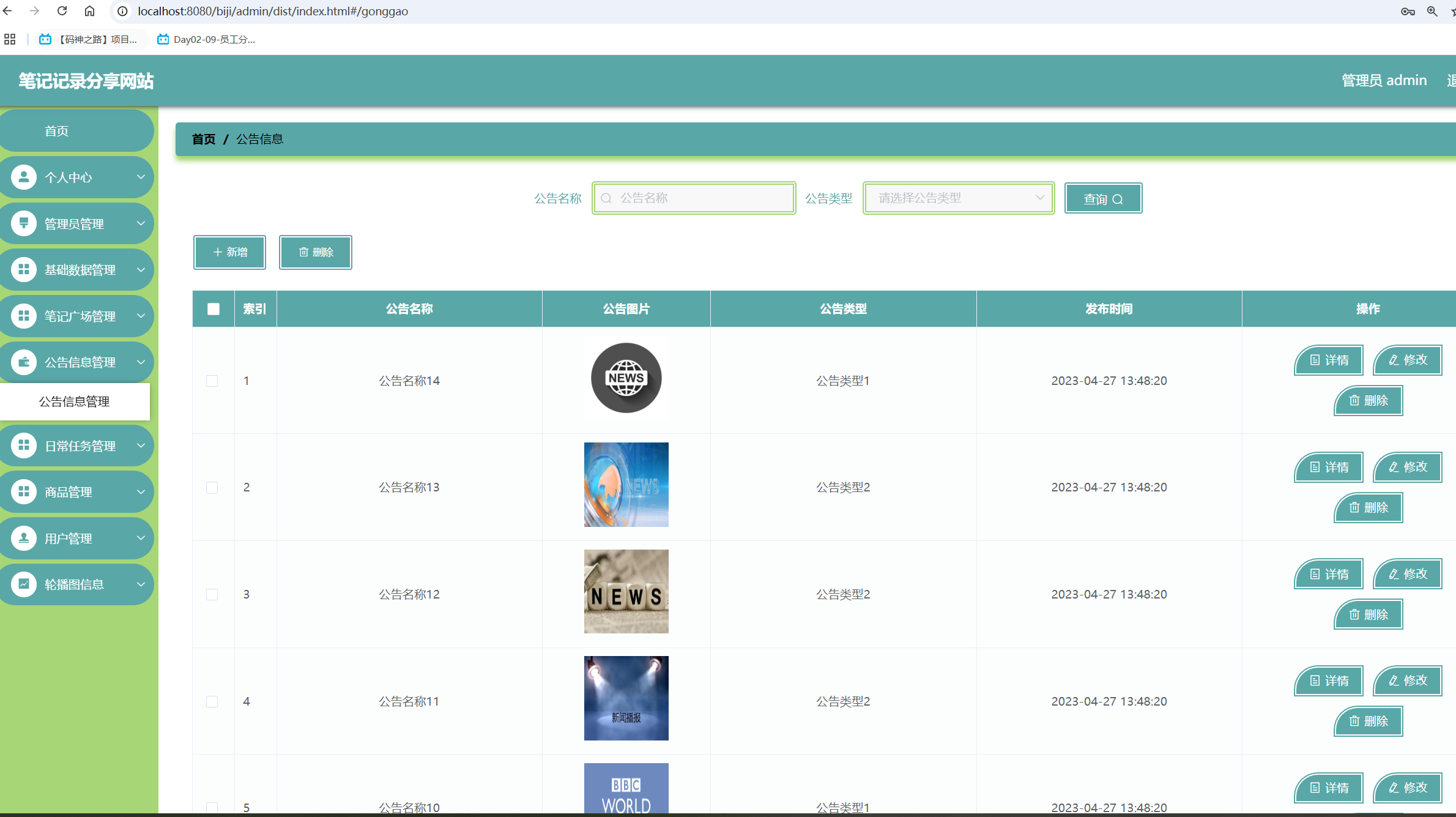This screenshot has width=1456, height=817.
Task: Open the Day02-09-员工分 bookmark
Action: tap(206, 39)
